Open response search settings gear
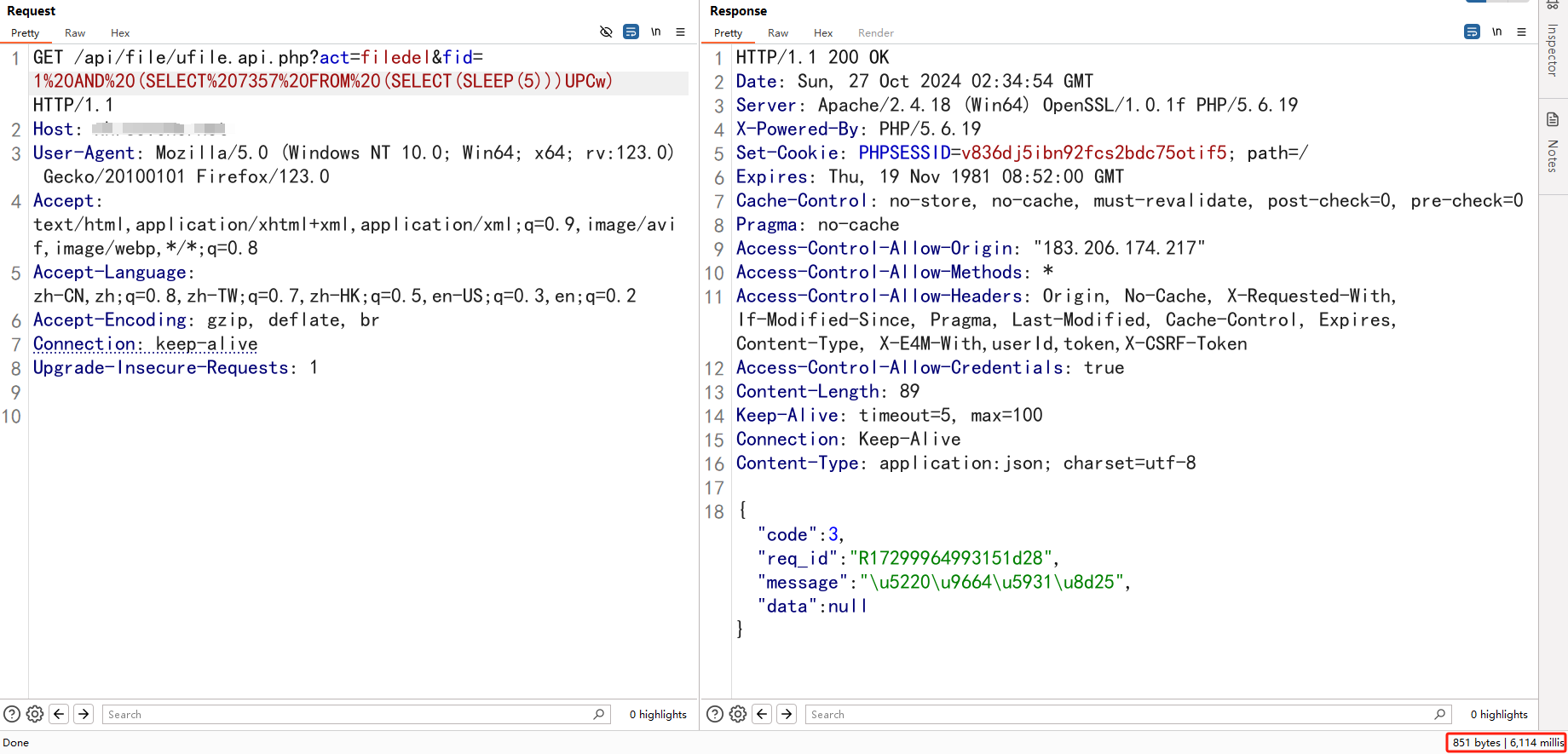The image size is (1568, 754). point(738,714)
